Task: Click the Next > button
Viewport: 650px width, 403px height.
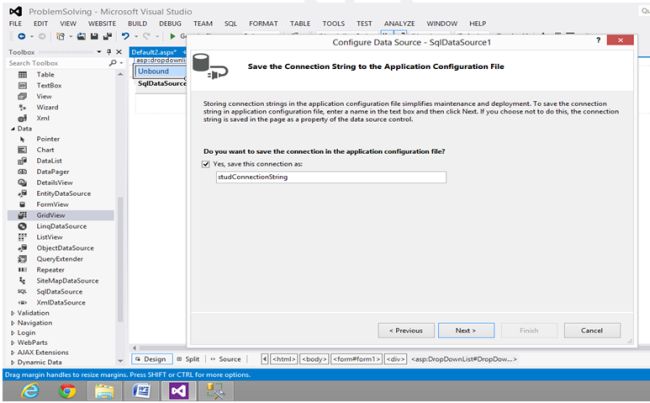Action: [466, 330]
